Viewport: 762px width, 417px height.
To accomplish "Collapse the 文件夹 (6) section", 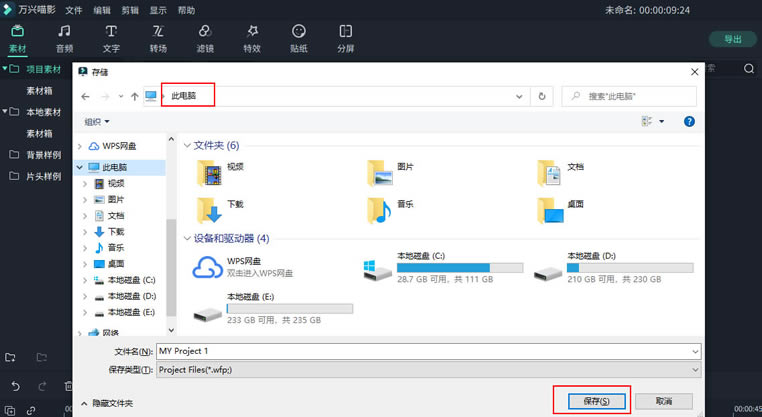I will tap(188, 145).
